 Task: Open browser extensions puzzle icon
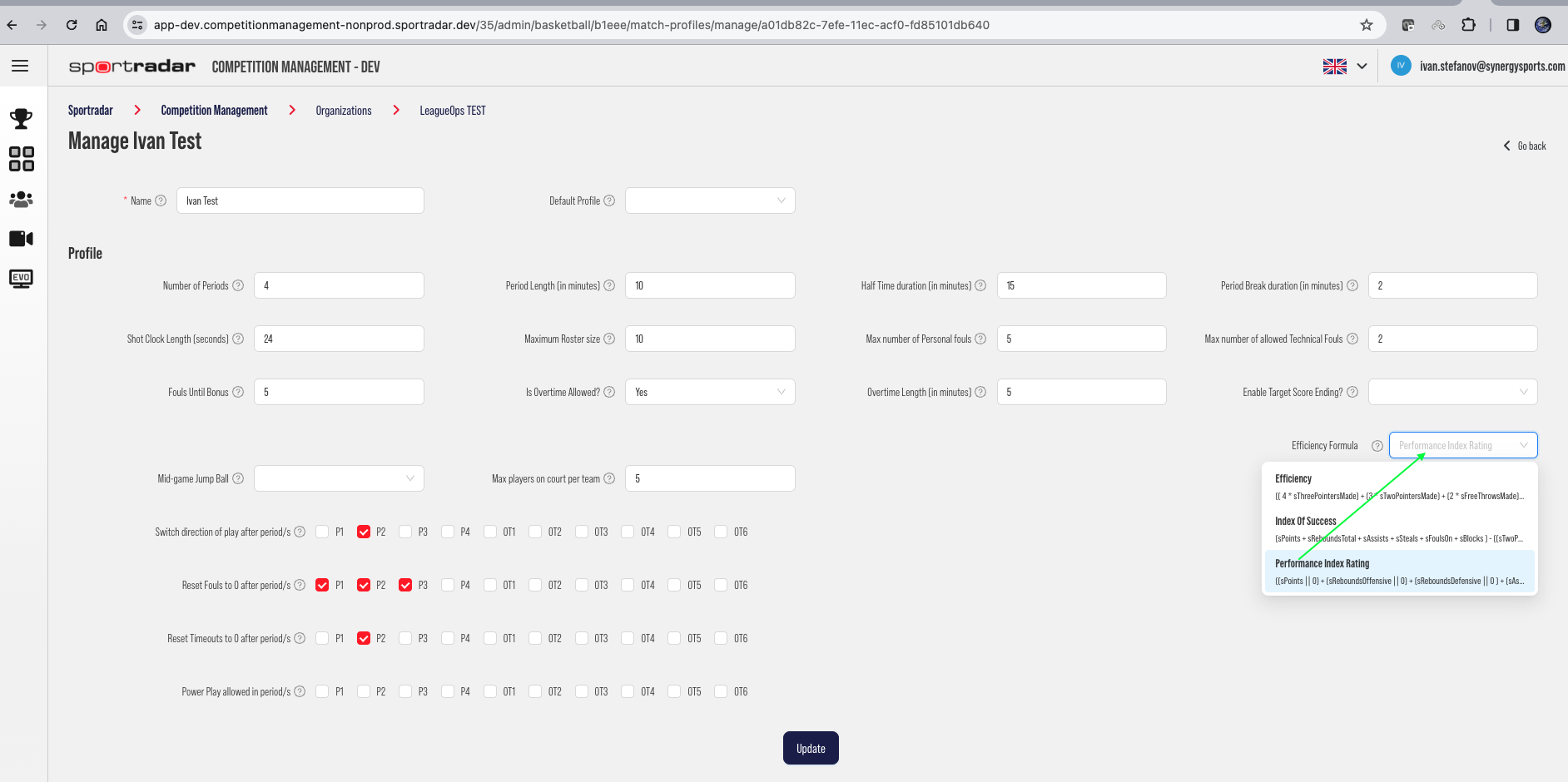(x=1469, y=25)
